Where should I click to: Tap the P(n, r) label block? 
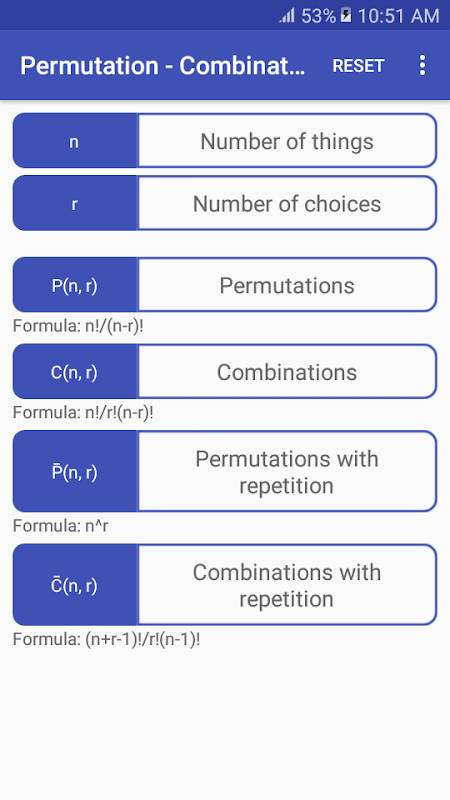pos(75,285)
